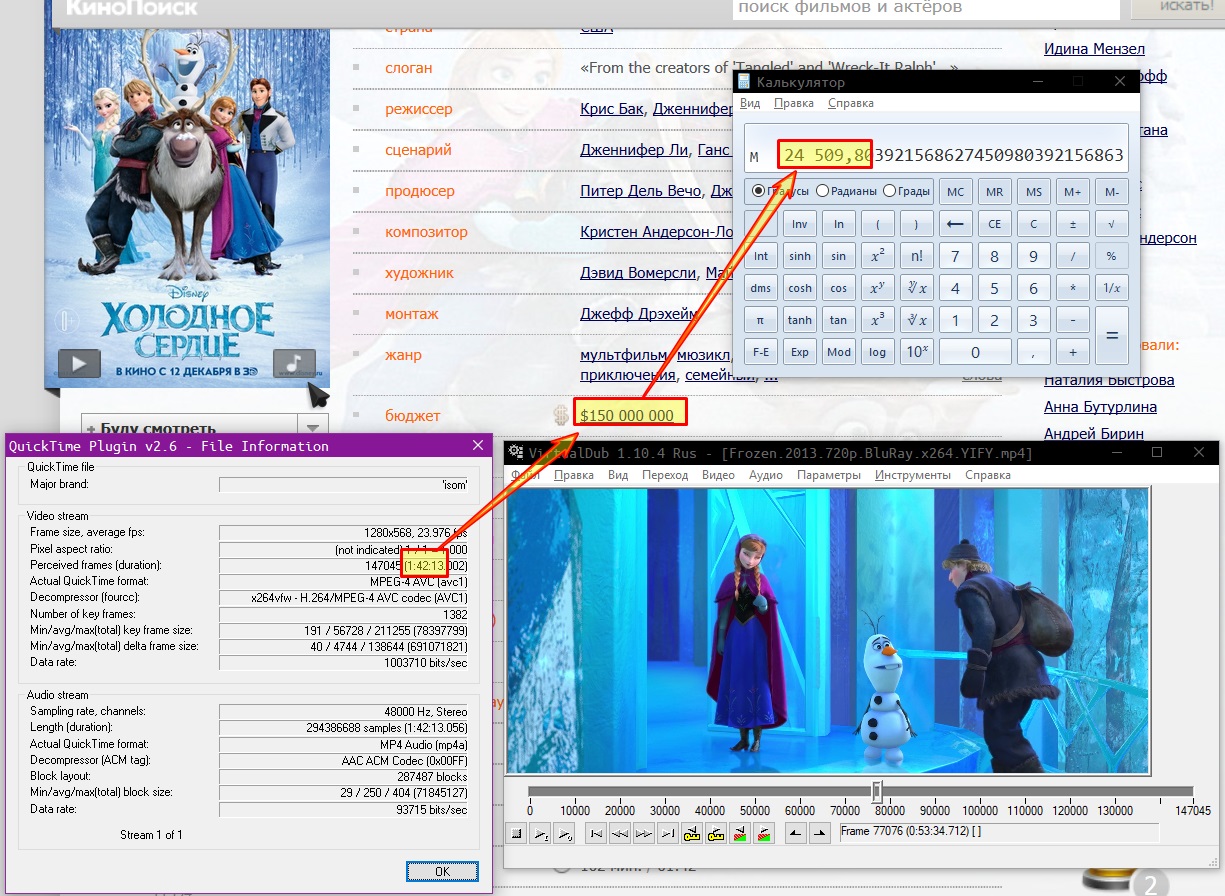
Task: Click the equals button in calculator
Action: tap(1111, 336)
